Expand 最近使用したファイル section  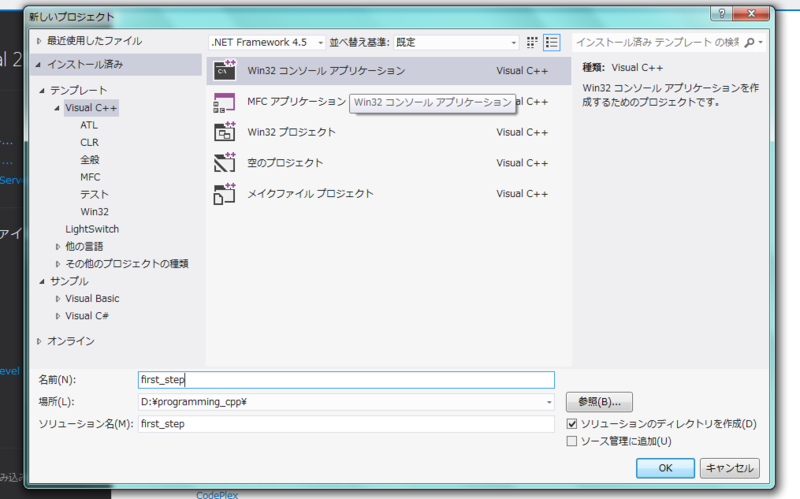click(x=39, y=41)
